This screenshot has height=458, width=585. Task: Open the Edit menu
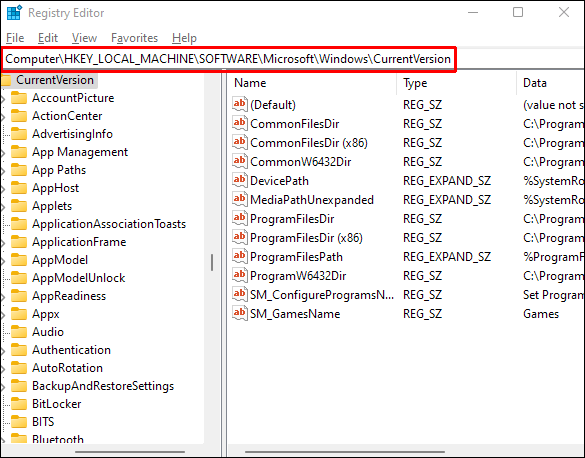[x=48, y=38]
